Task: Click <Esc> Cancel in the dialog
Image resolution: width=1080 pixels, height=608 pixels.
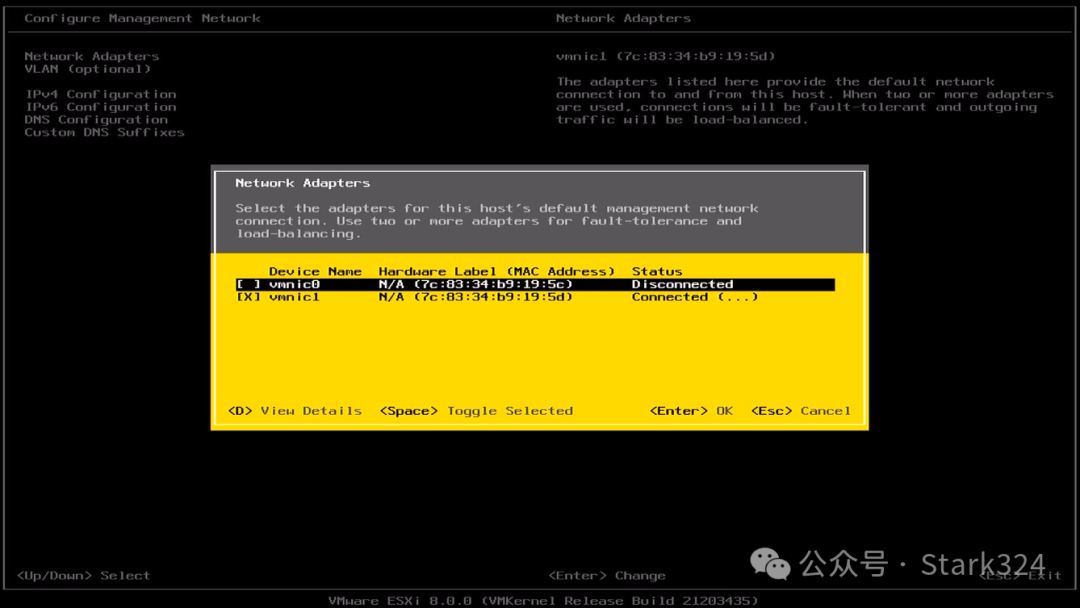Action: (801, 411)
